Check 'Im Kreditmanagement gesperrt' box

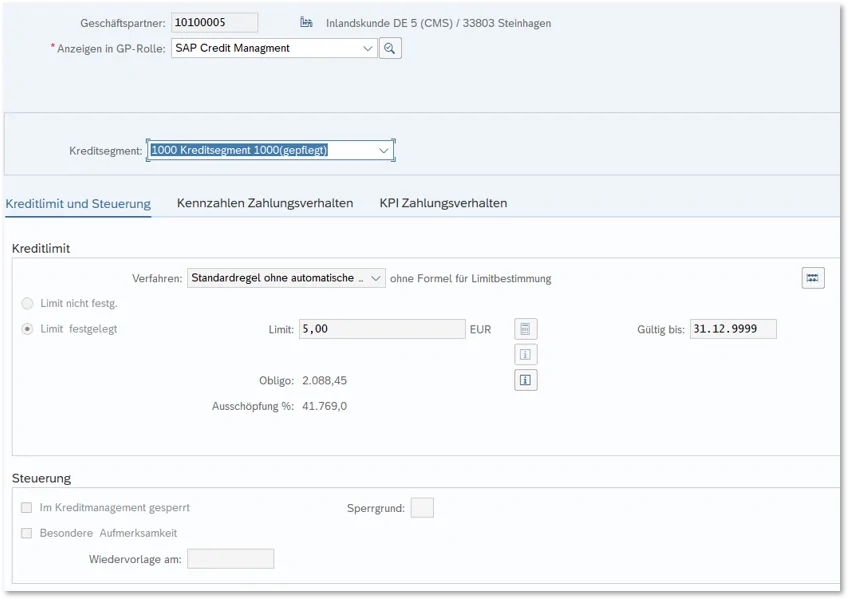click(27, 508)
